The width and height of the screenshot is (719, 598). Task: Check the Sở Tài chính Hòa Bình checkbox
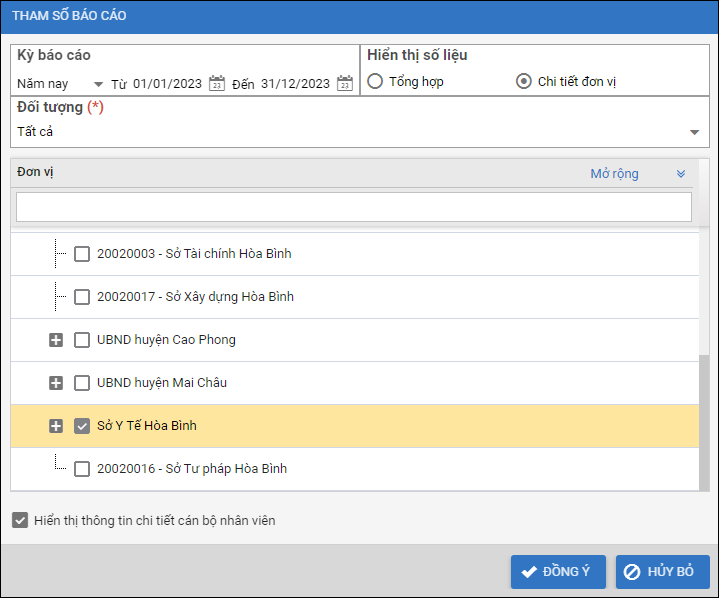click(82, 254)
